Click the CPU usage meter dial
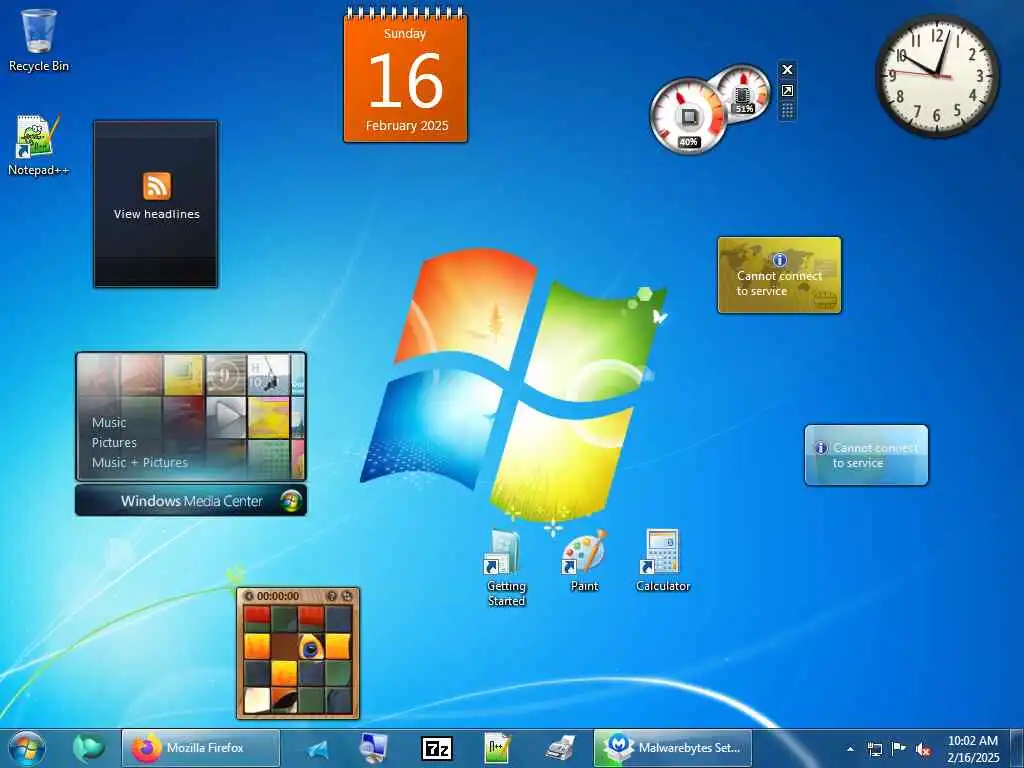 pyautogui.click(x=688, y=116)
